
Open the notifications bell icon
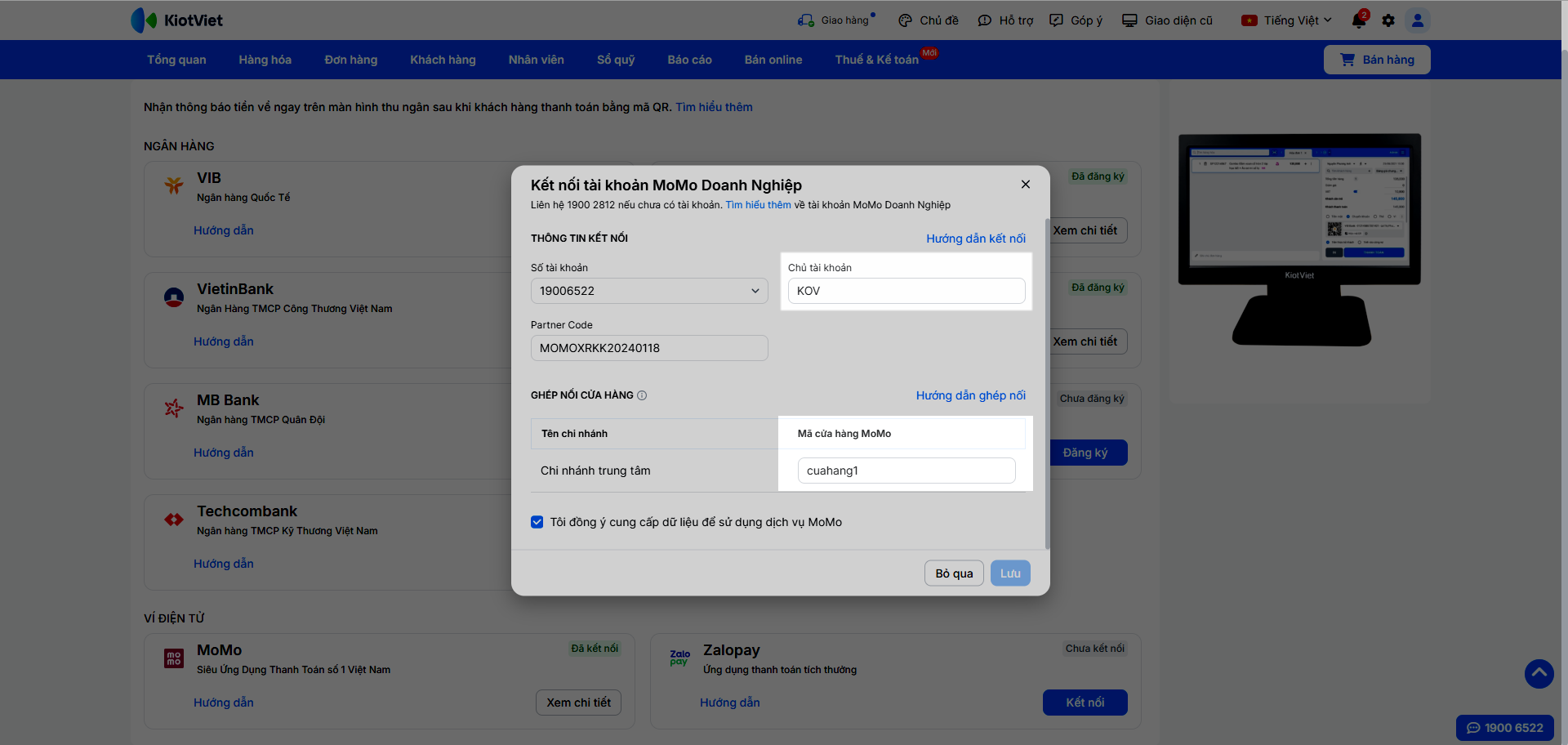1359,20
